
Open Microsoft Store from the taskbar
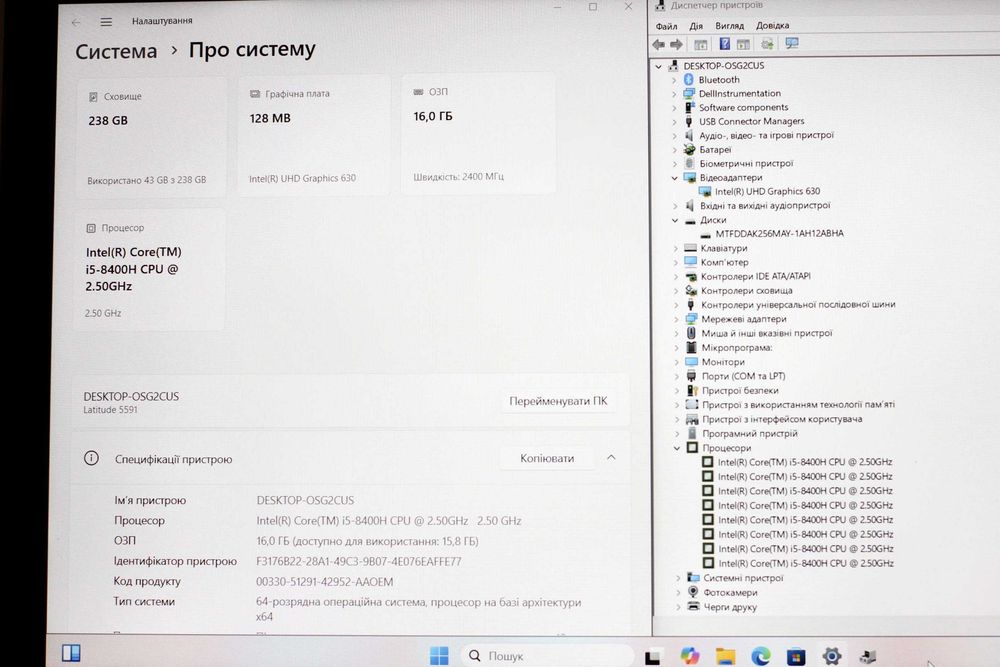click(x=796, y=656)
